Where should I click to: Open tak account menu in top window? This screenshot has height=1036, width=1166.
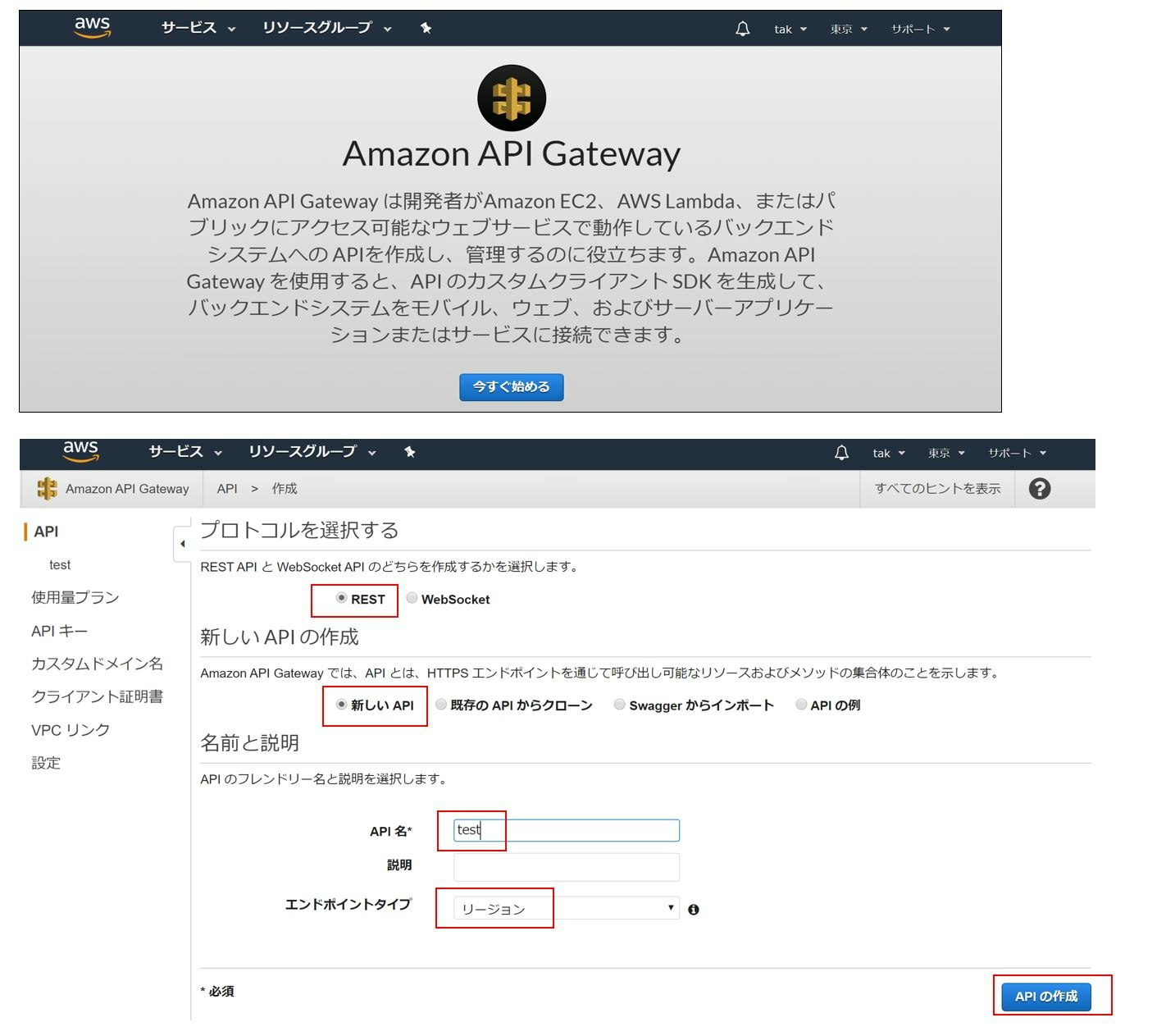click(x=790, y=30)
